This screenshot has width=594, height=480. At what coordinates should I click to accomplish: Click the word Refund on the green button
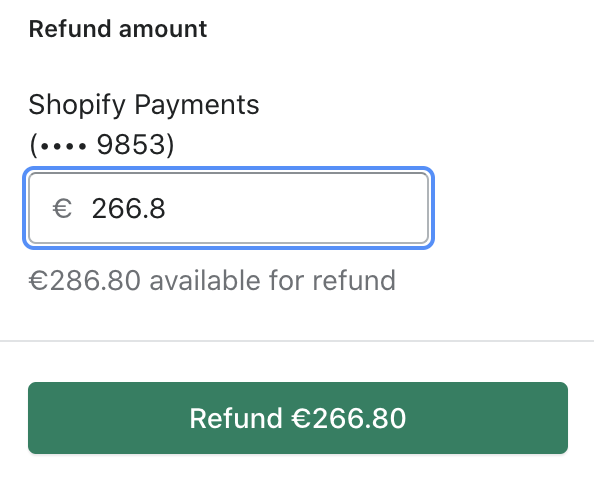click(x=236, y=418)
